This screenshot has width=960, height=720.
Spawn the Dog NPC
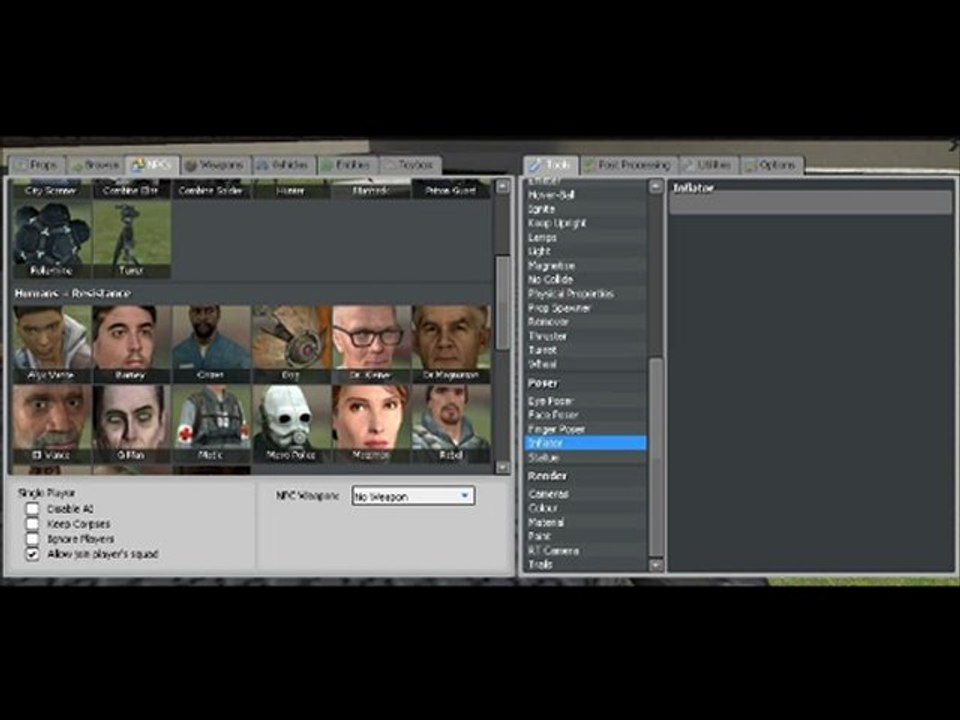(x=291, y=344)
